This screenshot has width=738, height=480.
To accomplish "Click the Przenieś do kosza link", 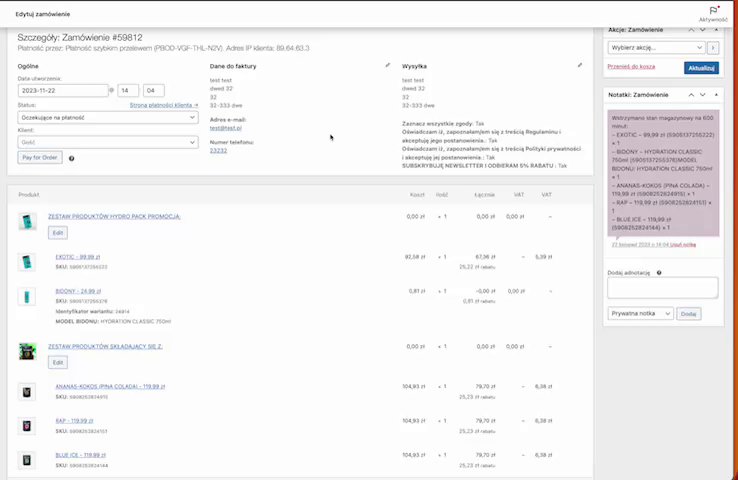I will coord(631,66).
